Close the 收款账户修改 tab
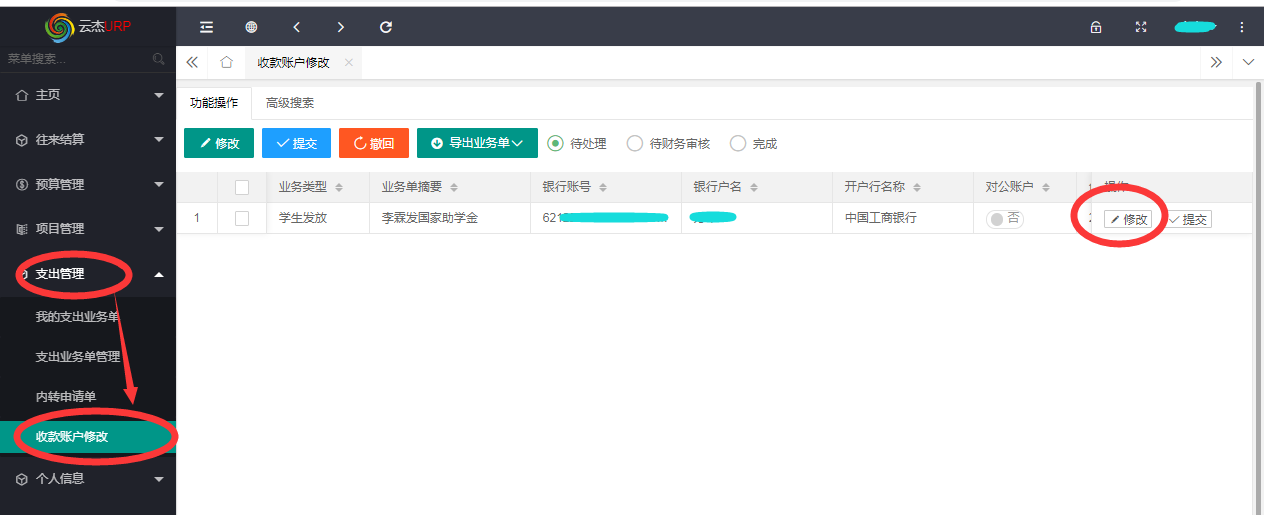This screenshot has width=1264, height=515. (348, 62)
